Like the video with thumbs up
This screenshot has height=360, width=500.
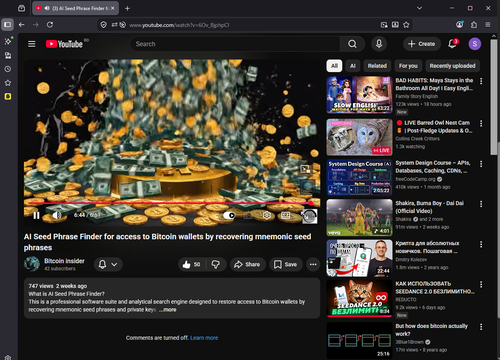tap(192, 264)
